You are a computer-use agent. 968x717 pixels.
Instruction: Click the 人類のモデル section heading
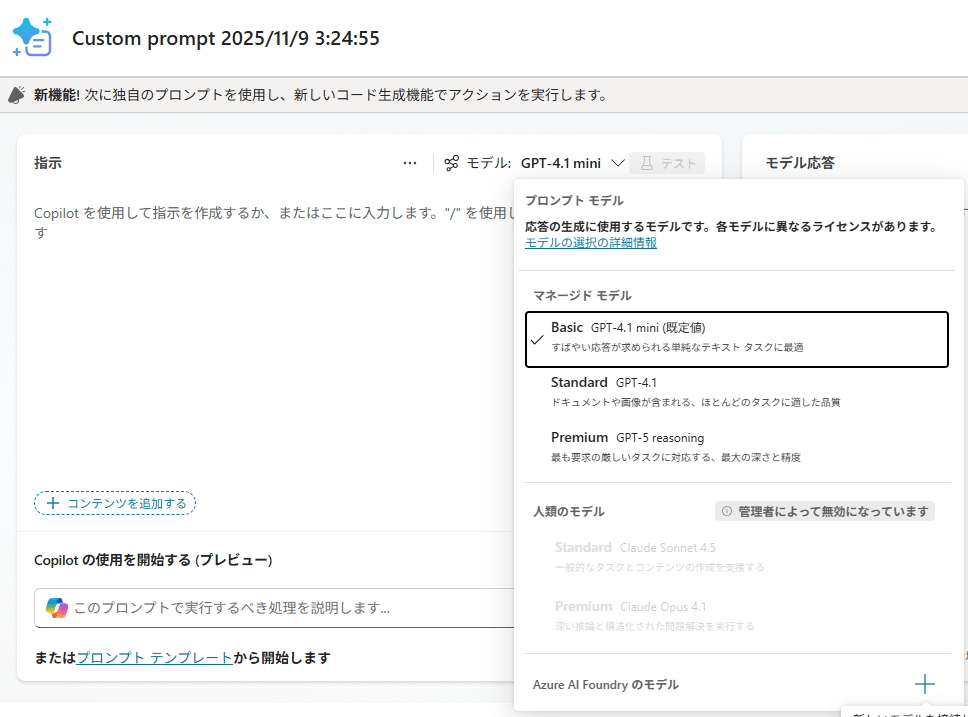[x=569, y=511]
